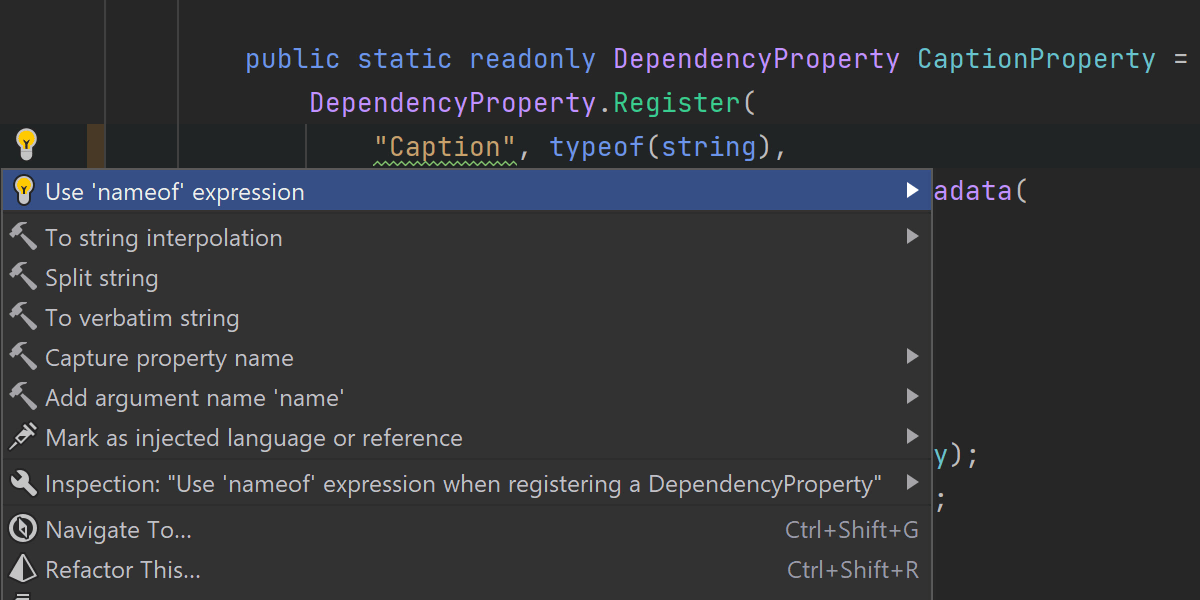Click the wrench icon beside Inspection entry
Screen dimensions: 1200x600
click(x=23, y=484)
